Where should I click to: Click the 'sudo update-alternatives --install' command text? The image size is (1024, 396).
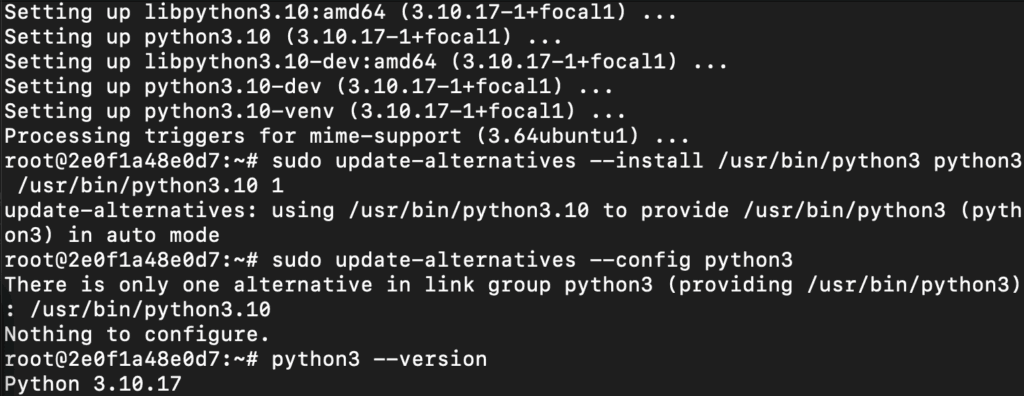pos(487,161)
